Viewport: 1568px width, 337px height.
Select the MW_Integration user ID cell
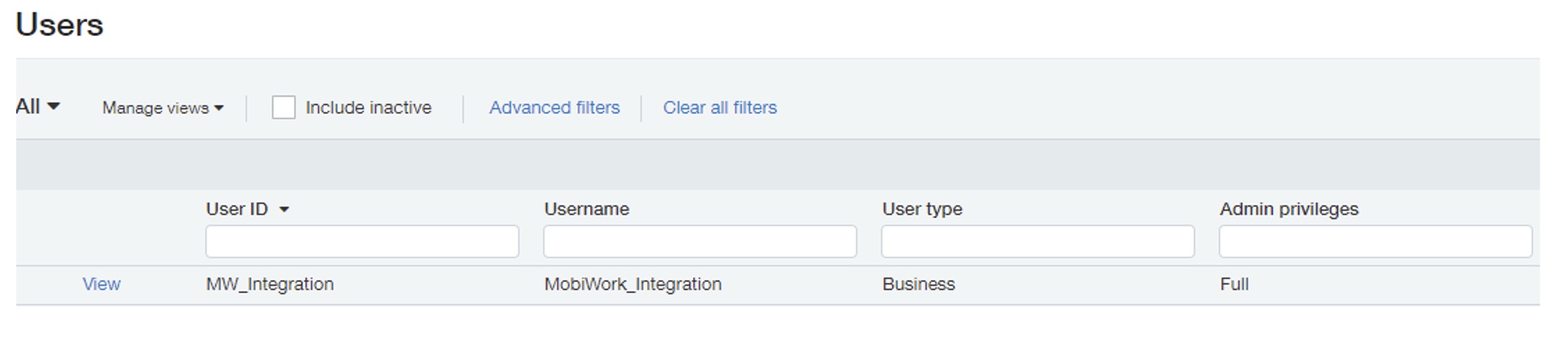click(270, 285)
